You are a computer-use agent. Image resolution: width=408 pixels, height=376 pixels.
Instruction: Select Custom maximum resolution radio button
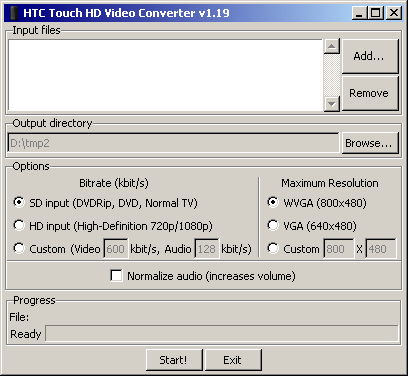pos(273,248)
